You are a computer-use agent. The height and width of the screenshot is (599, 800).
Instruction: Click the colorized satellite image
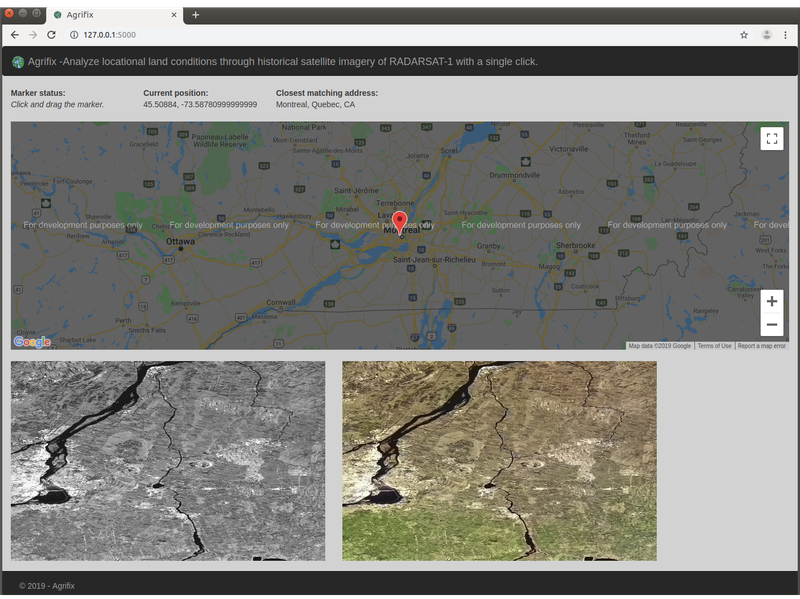[x=499, y=461]
